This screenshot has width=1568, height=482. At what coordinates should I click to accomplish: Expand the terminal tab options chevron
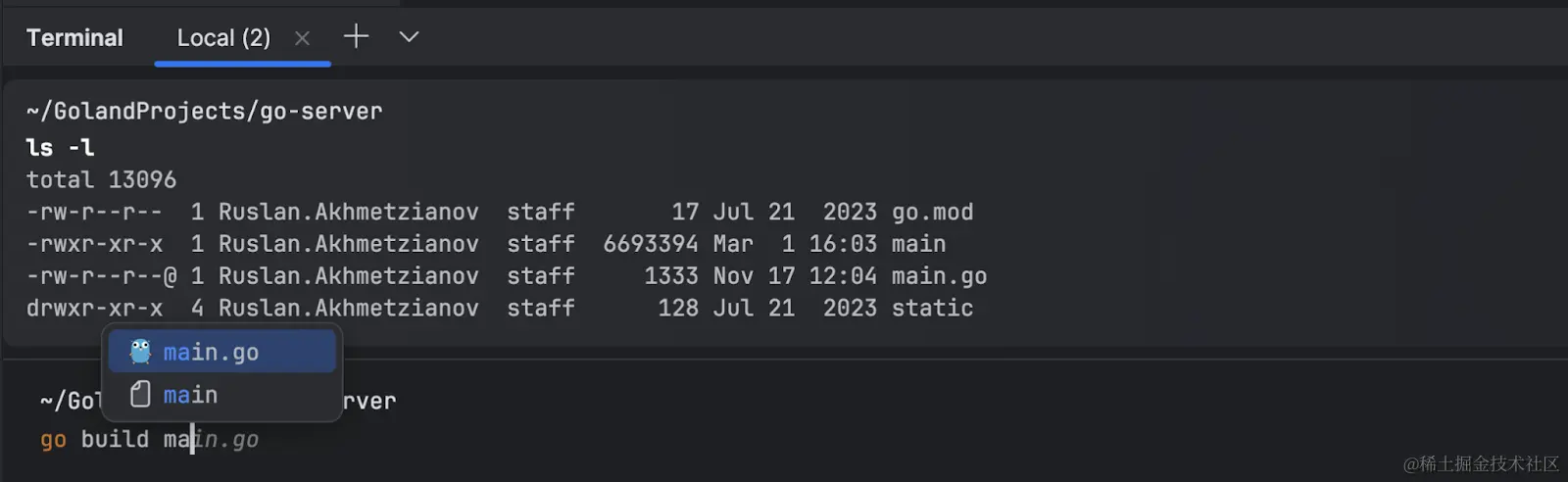409,37
